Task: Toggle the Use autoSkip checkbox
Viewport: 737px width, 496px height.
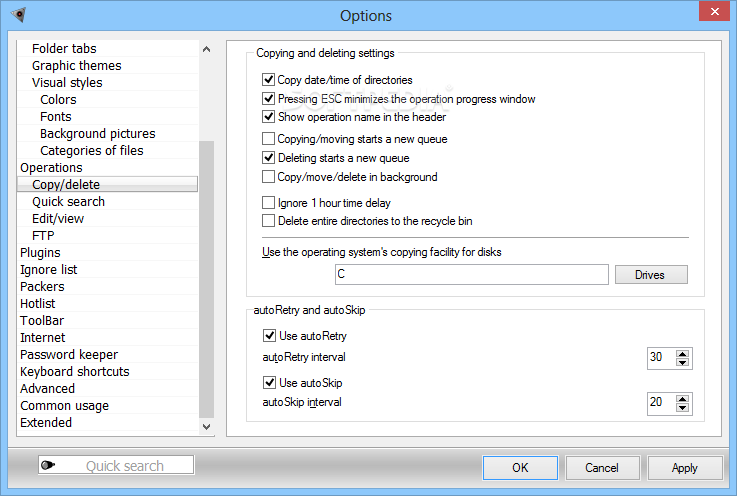Action: tap(269, 383)
